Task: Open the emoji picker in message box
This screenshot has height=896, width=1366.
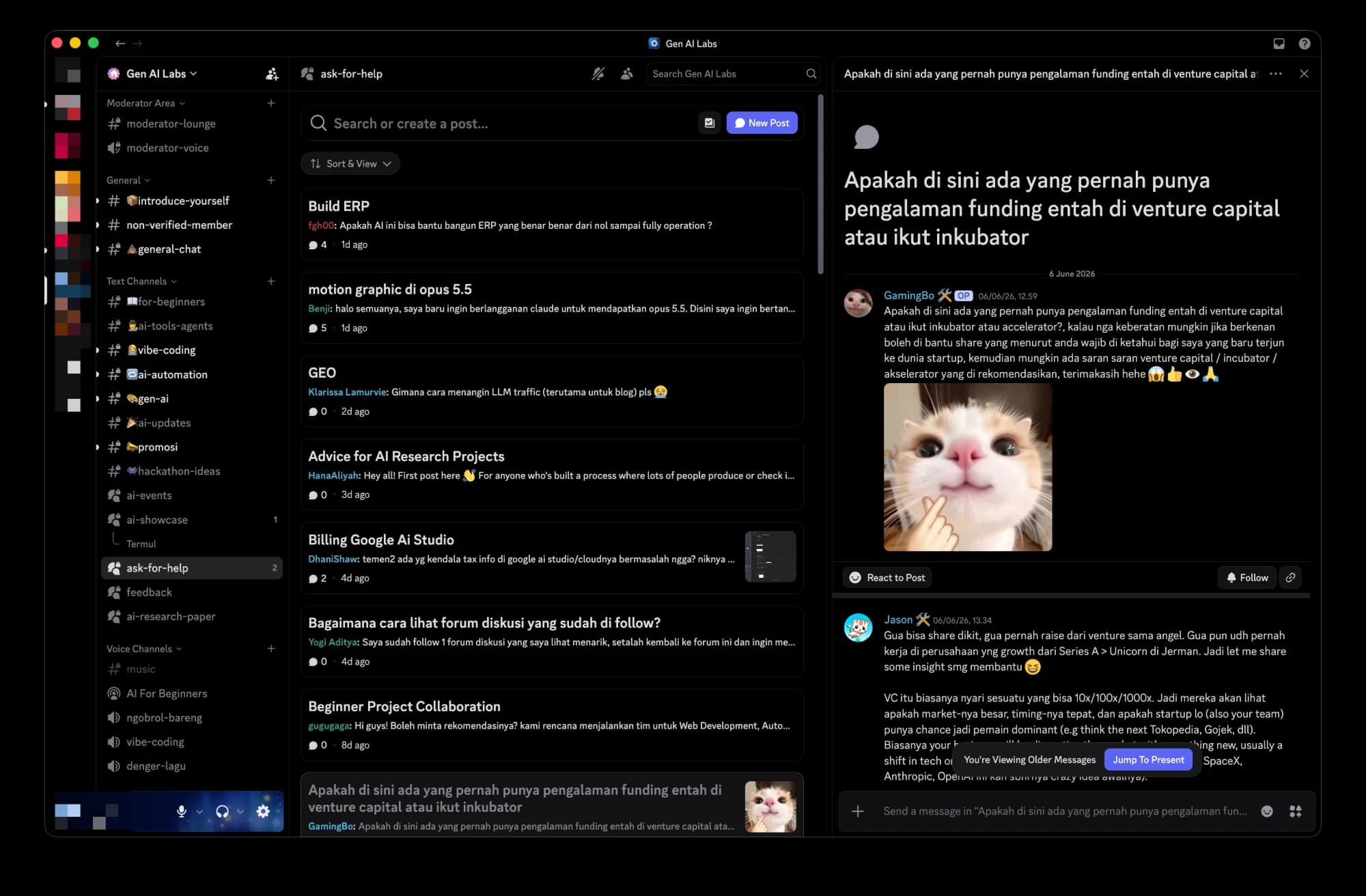Action: [1267, 811]
